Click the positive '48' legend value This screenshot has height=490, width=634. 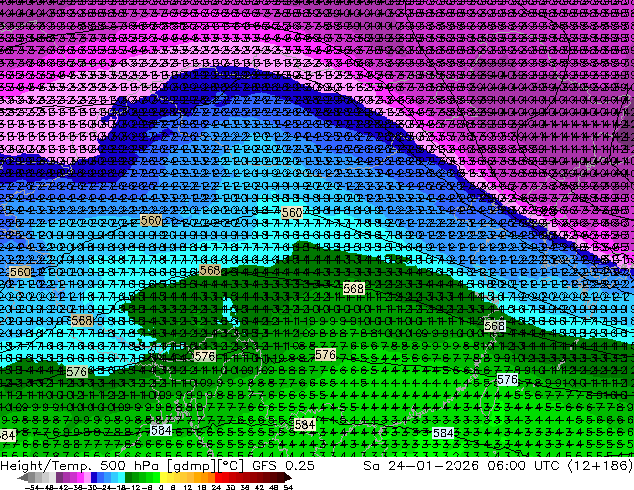click(x=274, y=488)
